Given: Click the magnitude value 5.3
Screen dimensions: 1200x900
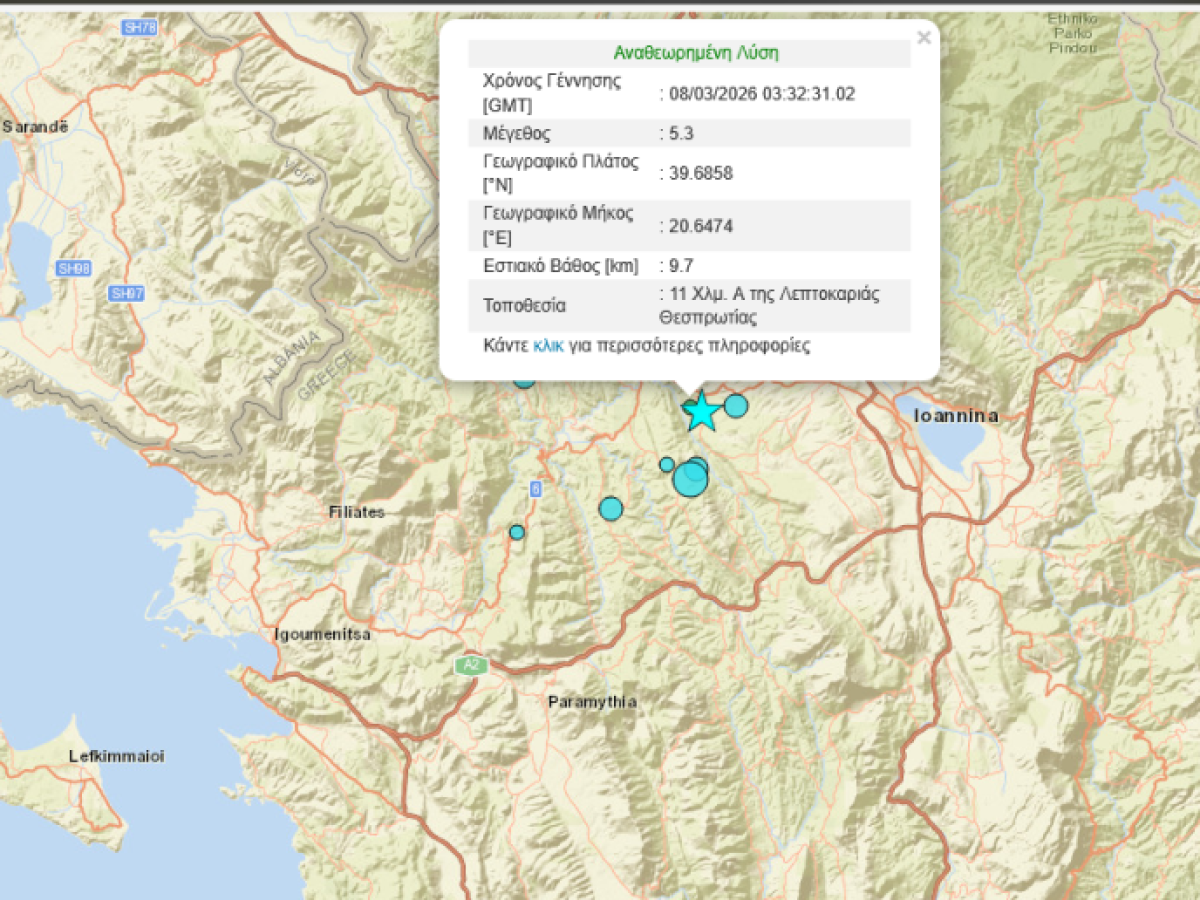Looking at the screenshot, I should point(677,133).
